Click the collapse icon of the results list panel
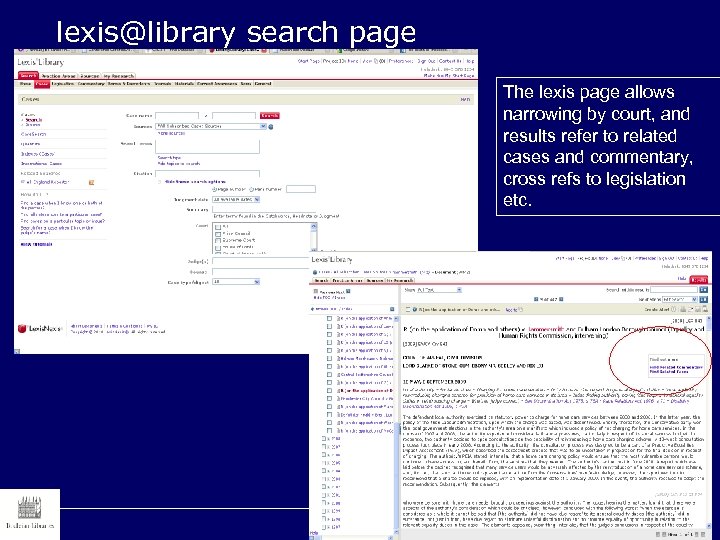720x540 pixels. (x=392, y=309)
